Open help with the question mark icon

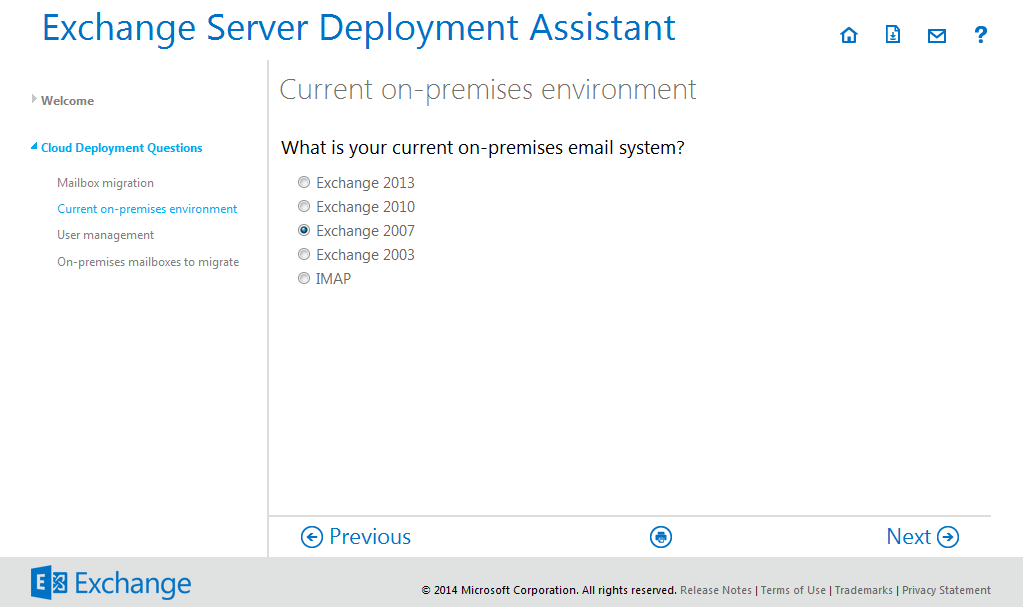click(x=980, y=35)
